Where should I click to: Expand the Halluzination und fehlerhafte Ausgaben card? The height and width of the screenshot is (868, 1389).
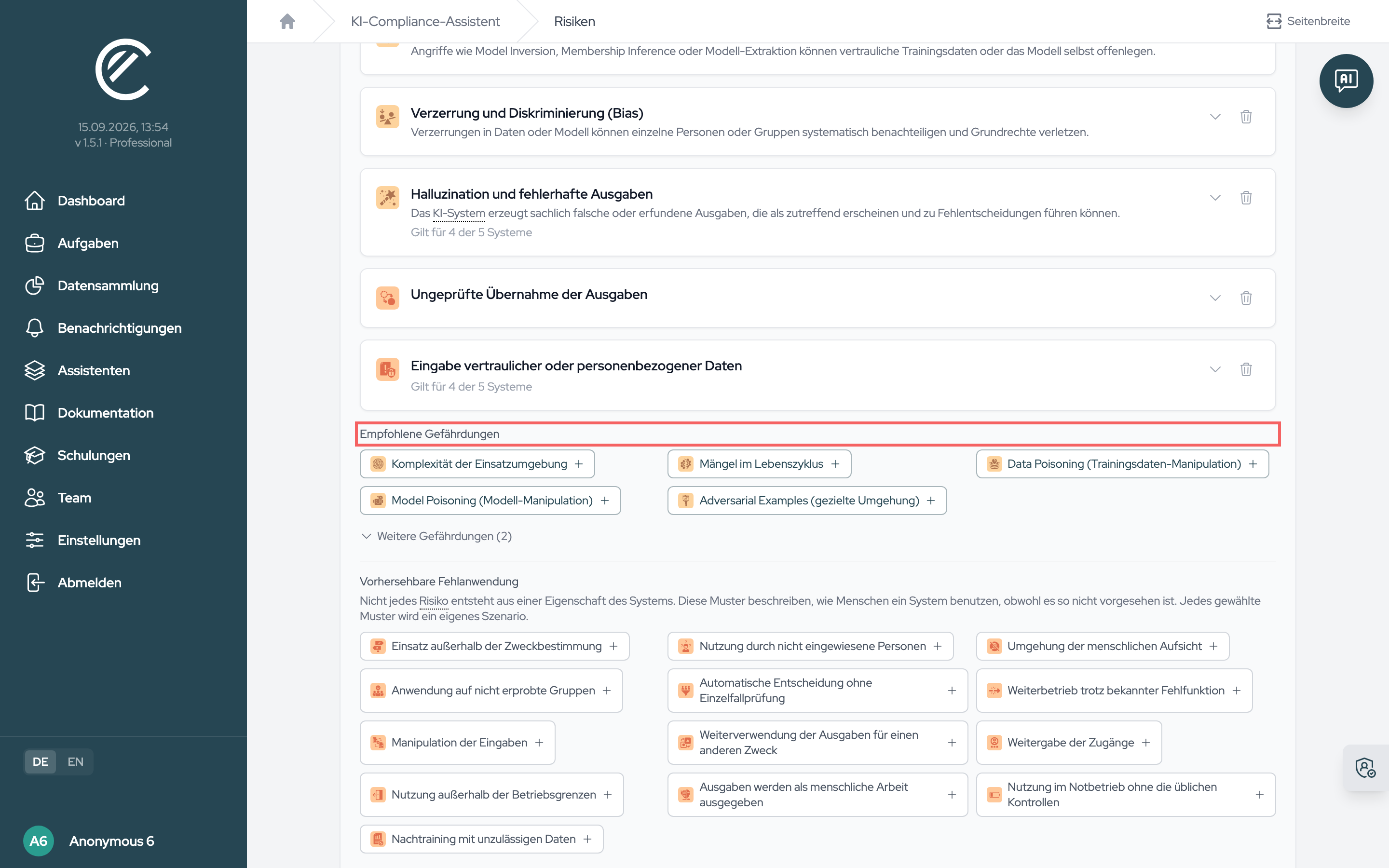1214,198
